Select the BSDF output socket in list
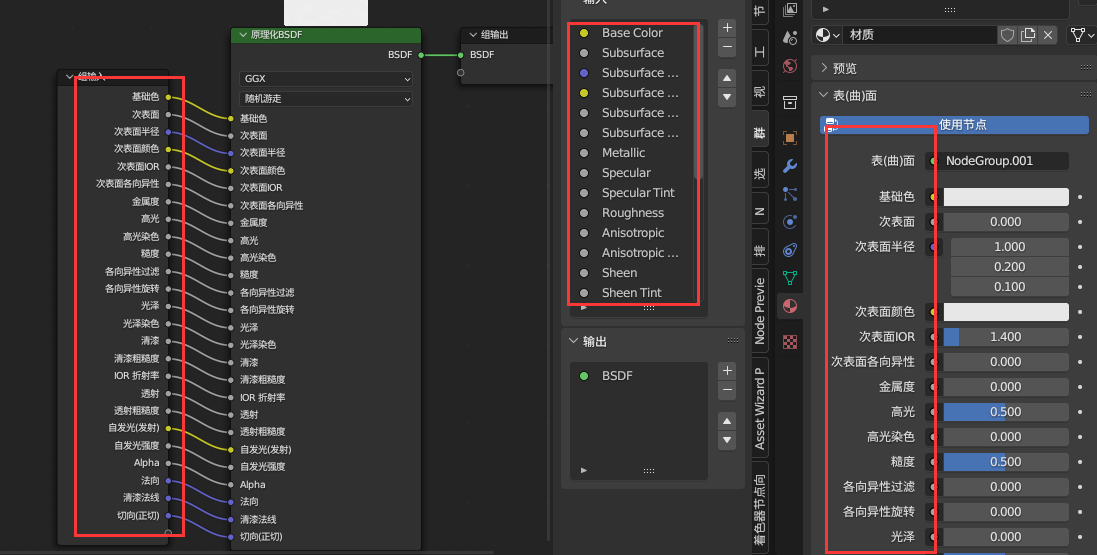This screenshot has width=1097, height=555. click(x=638, y=376)
